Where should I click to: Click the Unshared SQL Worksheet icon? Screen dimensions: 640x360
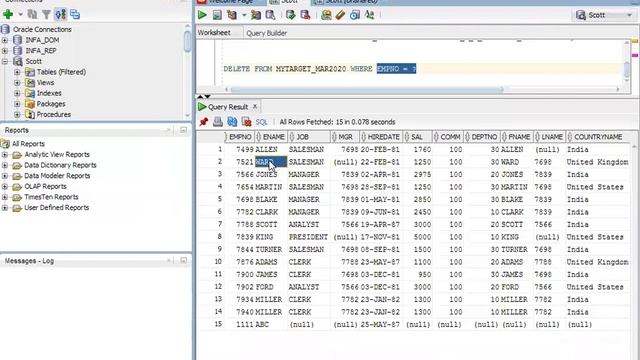326,15
